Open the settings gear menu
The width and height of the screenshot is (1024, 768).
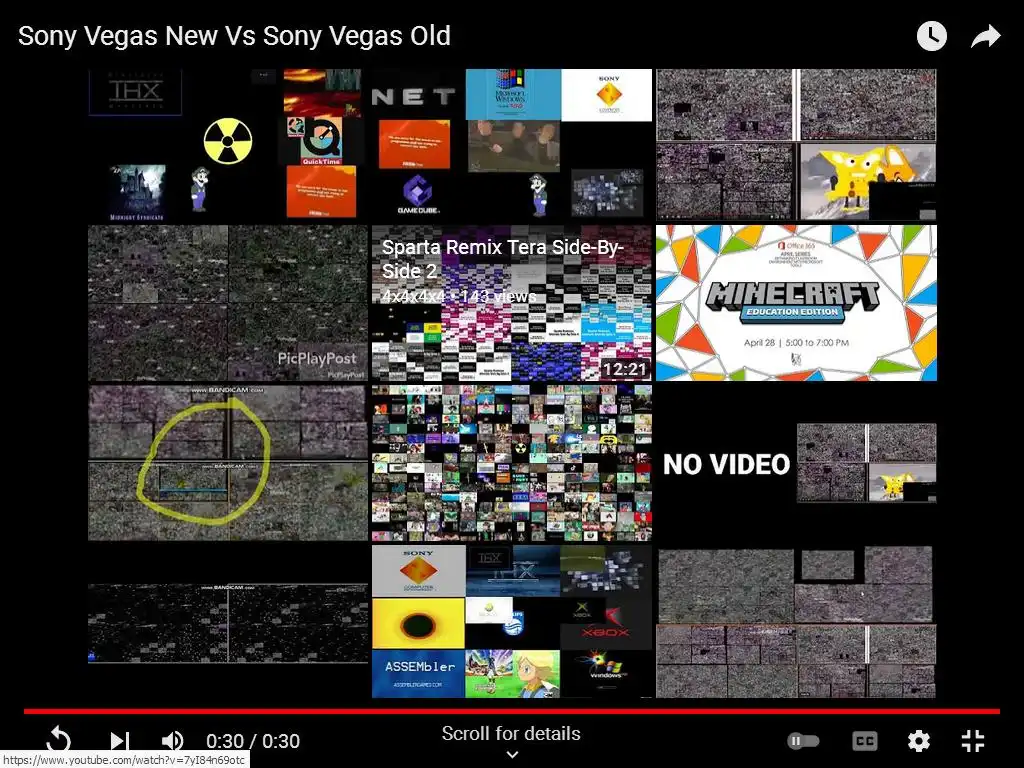pos(919,741)
